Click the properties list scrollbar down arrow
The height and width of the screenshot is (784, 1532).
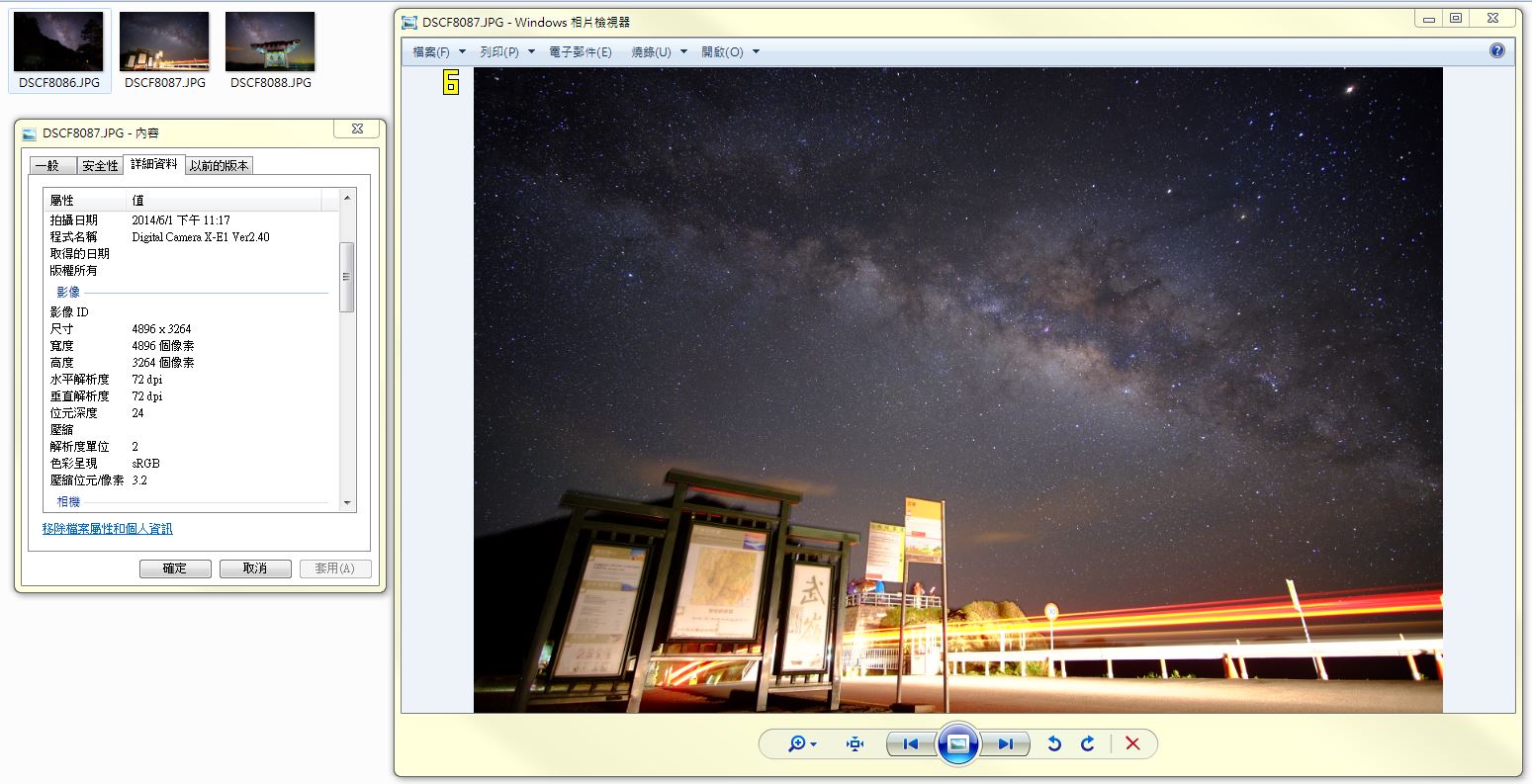(x=346, y=503)
